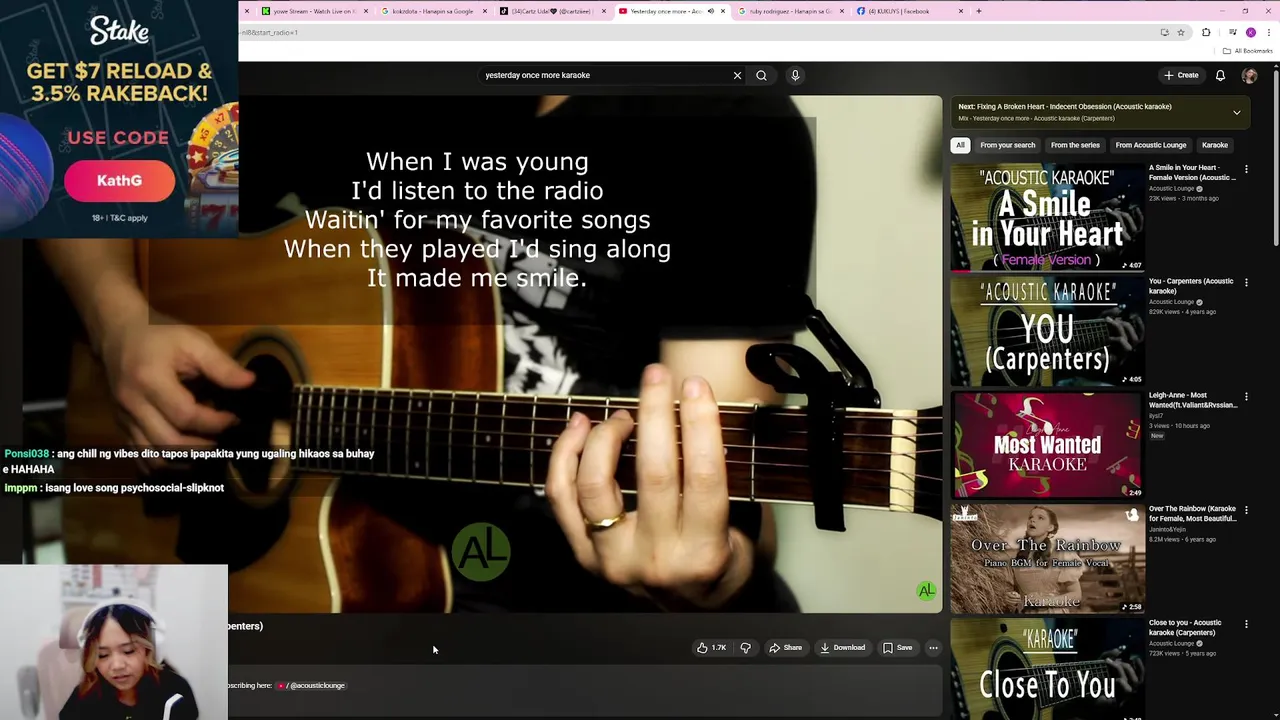This screenshot has height=720, width=1280.
Task: Select From your search chip
Action: 1007,145
